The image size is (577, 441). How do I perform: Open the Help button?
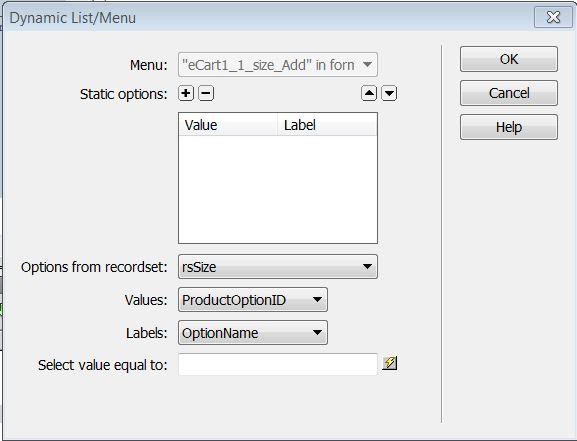509,127
